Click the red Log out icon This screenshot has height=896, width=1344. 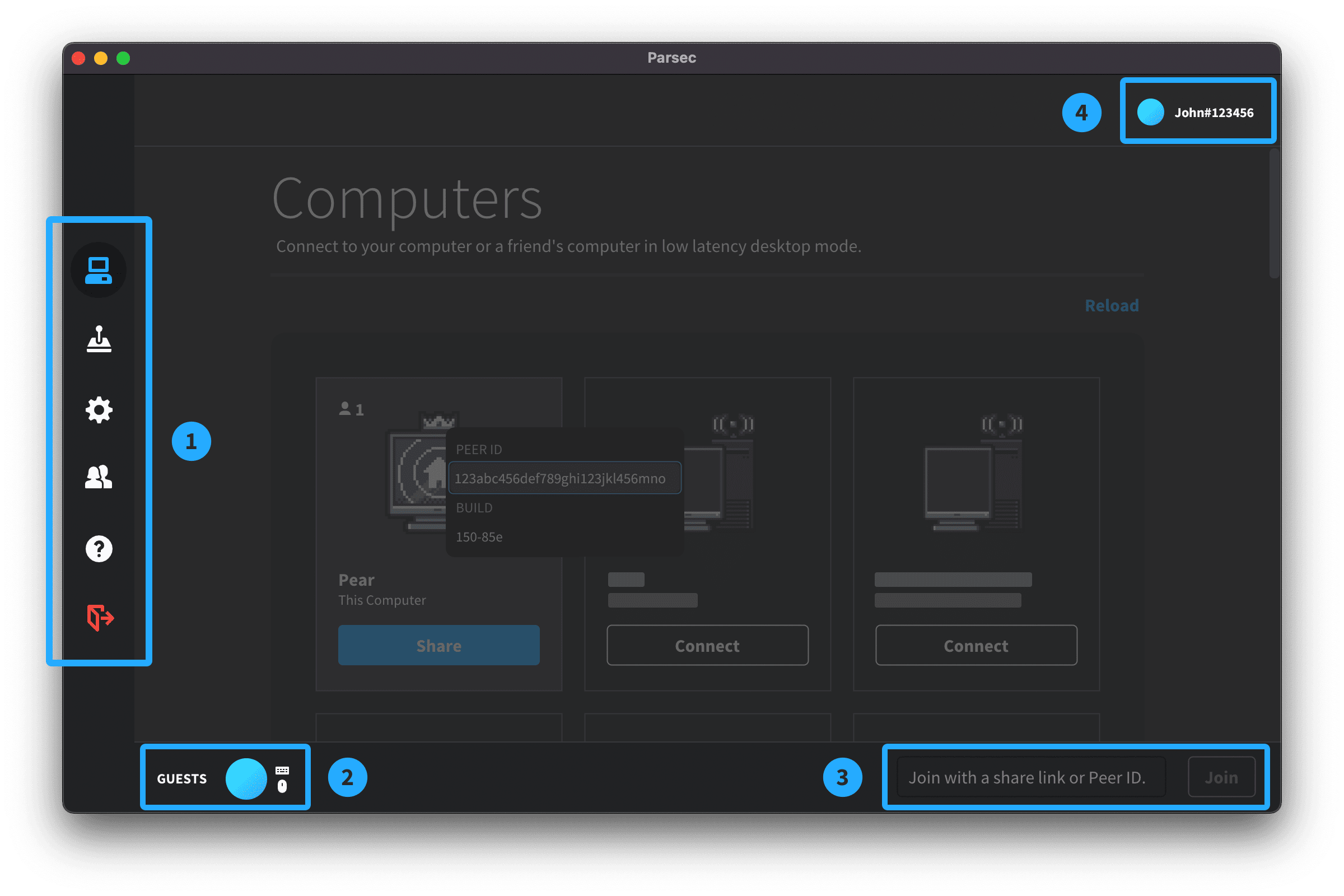100,617
